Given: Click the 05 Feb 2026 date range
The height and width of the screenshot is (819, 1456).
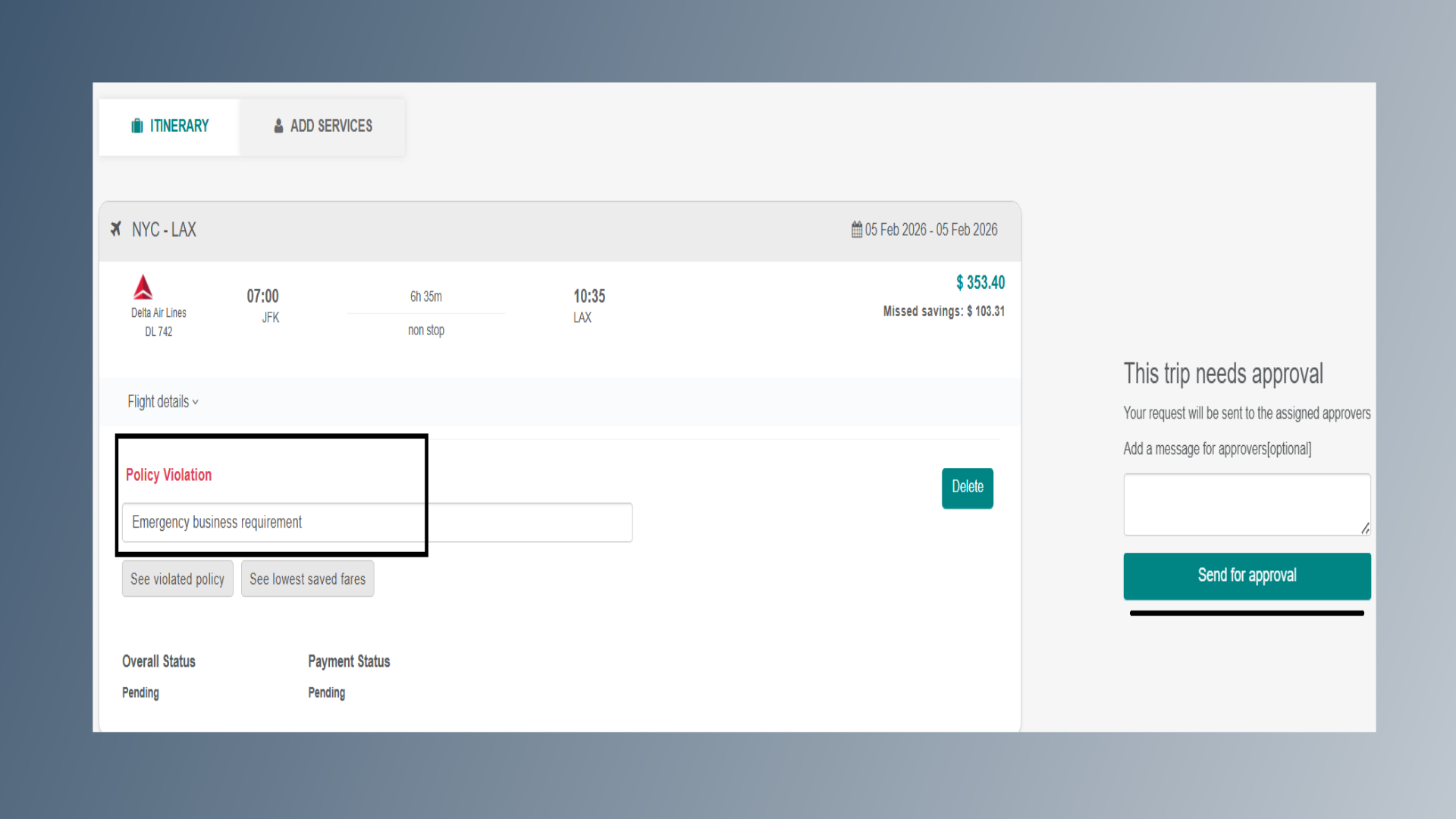Looking at the screenshot, I should (x=930, y=230).
